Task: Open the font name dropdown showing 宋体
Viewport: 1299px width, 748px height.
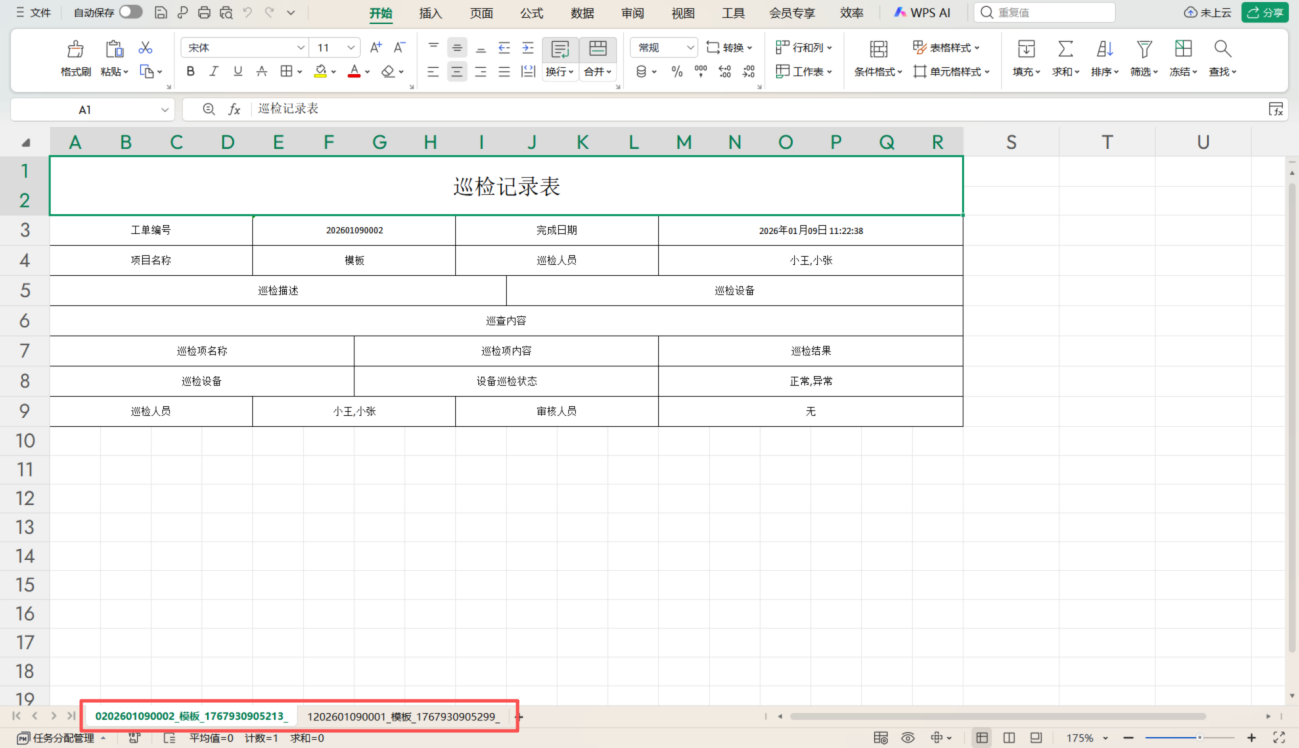Action: [245, 48]
